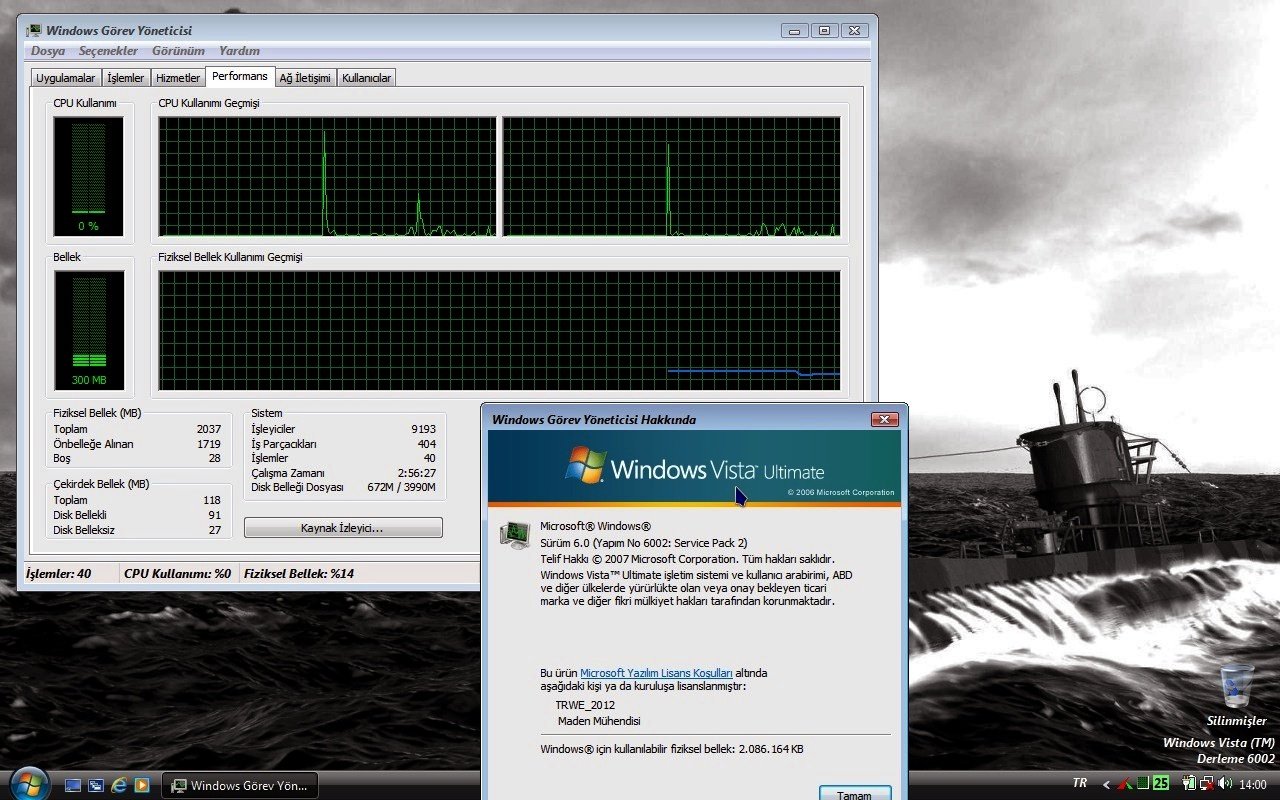1280x800 pixels.
Task: Open the Görünüm menu
Action: point(178,51)
